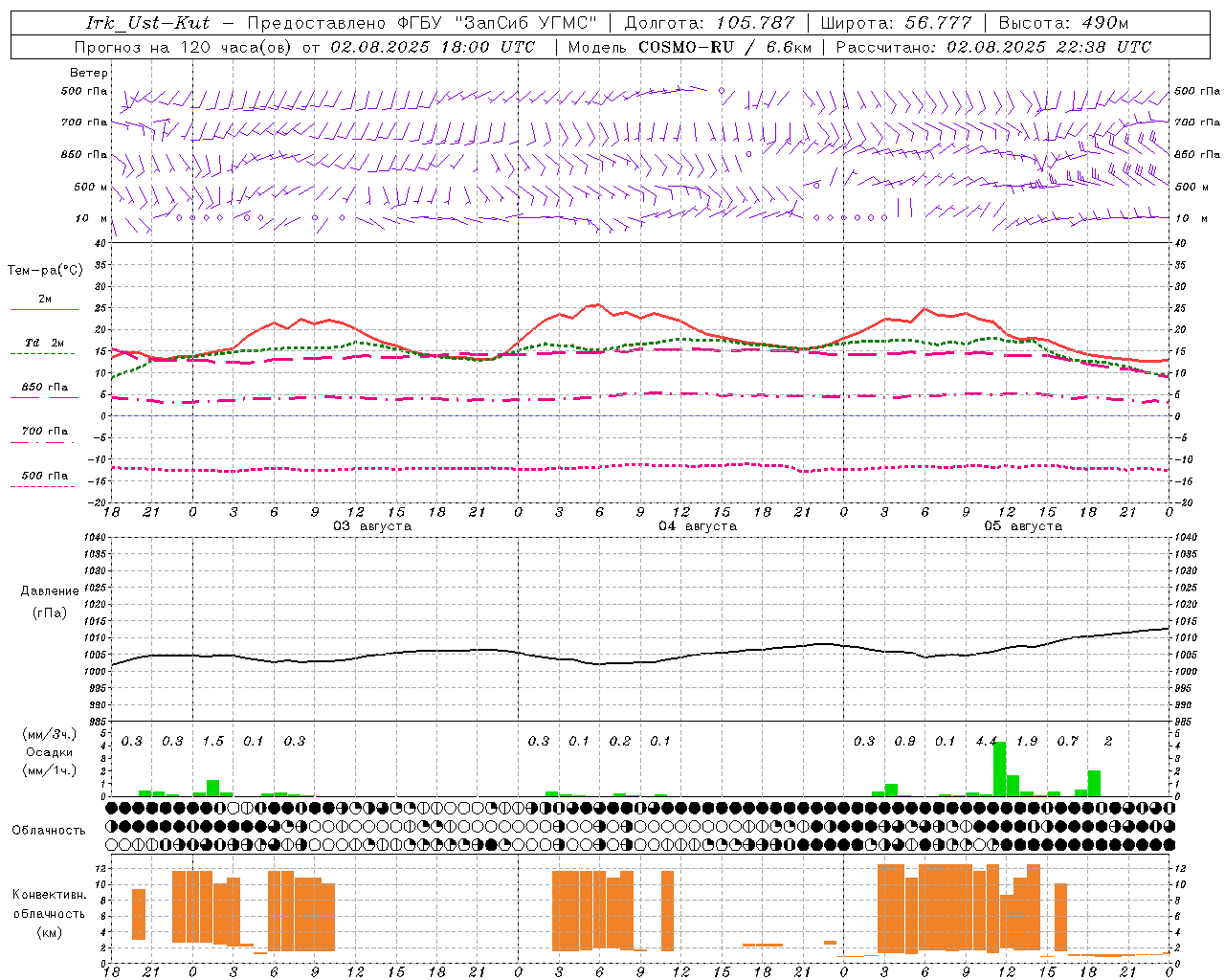
Task: Click the 0.9 precipitation total value
Action: coord(904,742)
